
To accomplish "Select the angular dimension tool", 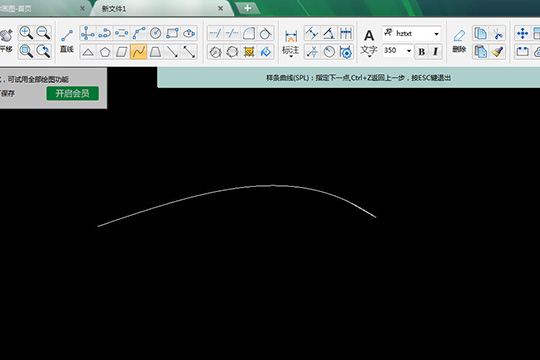I will pyautogui.click(x=329, y=33).
